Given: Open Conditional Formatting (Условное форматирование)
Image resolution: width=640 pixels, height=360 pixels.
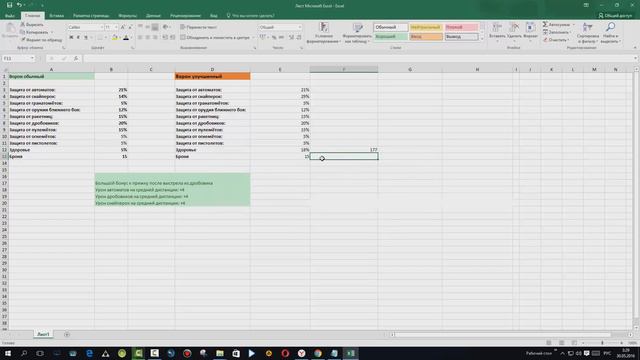Looking at the screenshot, I should tap(324, 33).
